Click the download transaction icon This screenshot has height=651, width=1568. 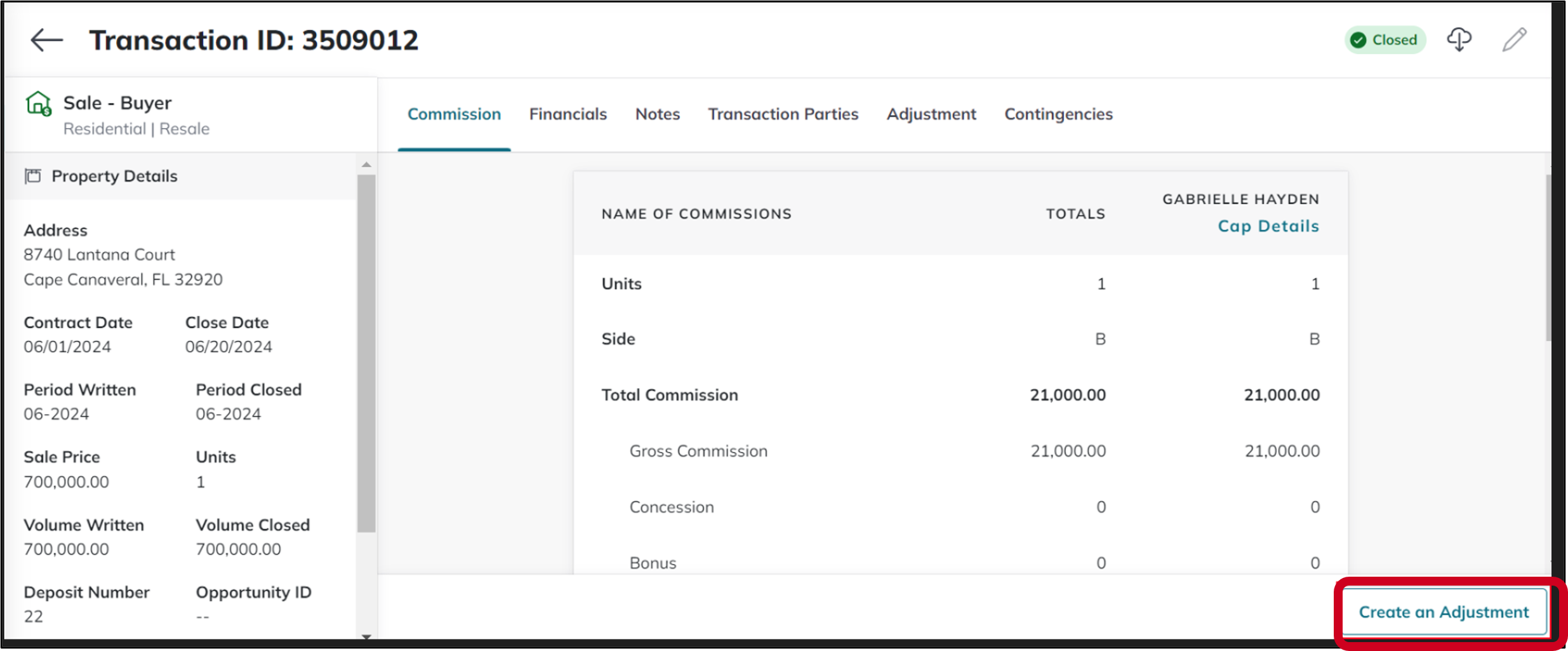tap(1459, 39)
